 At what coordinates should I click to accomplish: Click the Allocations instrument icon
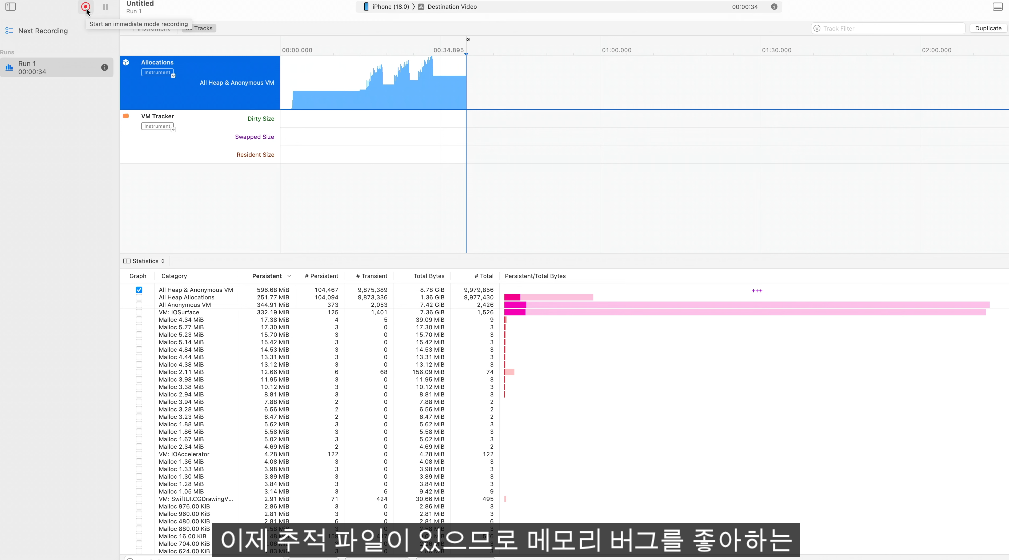pyautogui.click(x=126, y=62)
